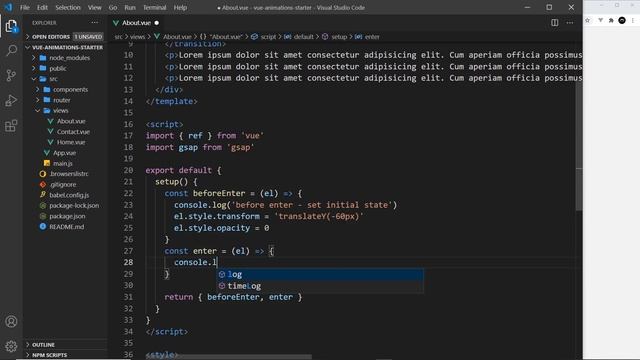Open the Extensions view
This screenshot has width=640, height=360.
click(11, 126)
